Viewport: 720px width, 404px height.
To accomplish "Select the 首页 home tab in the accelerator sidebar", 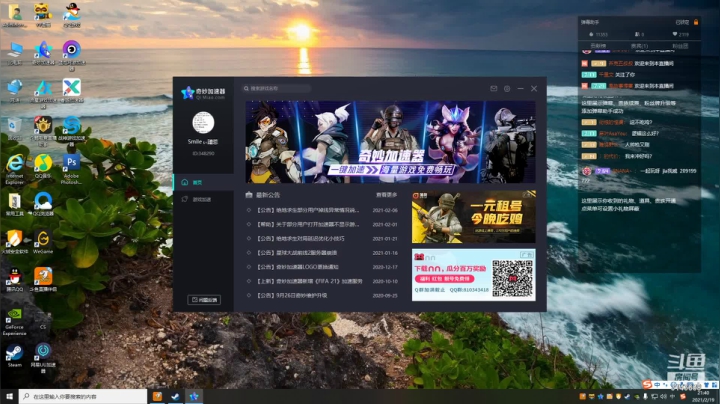I will [x=203, y=182].
